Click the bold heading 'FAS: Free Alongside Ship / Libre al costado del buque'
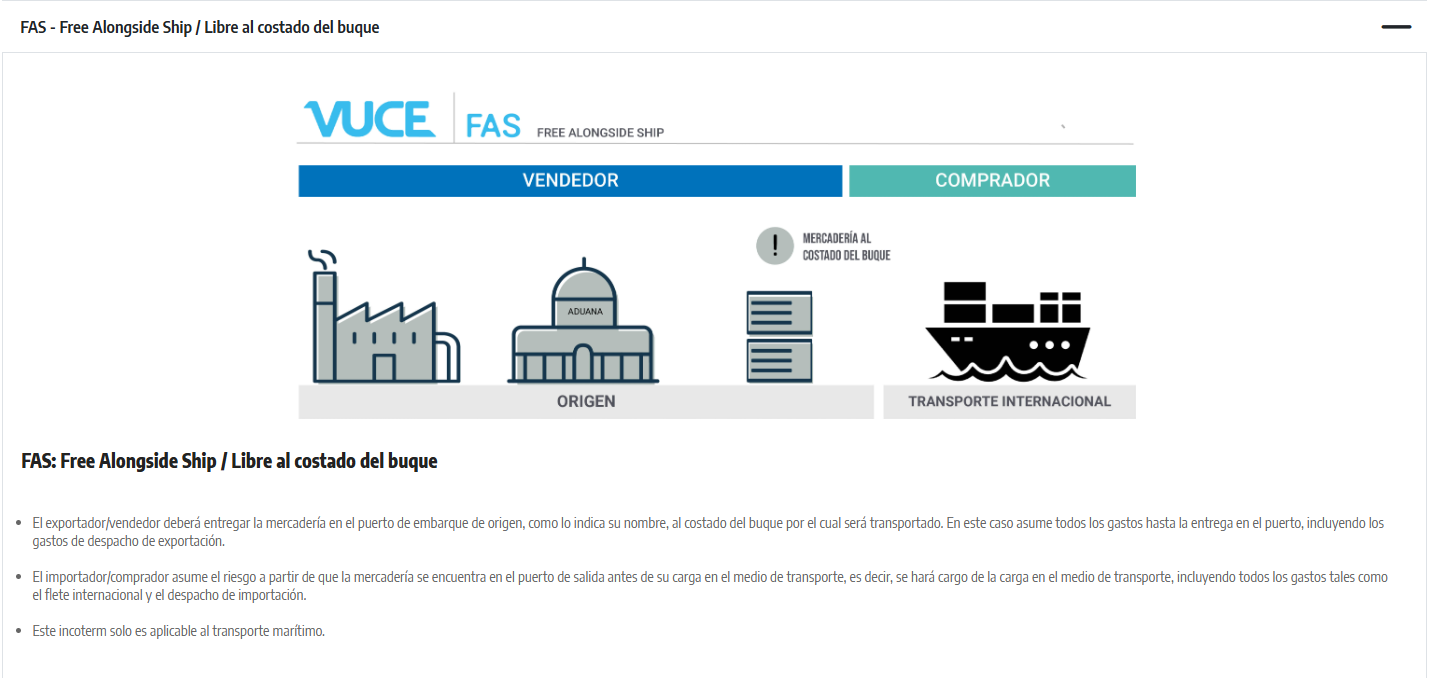 coord(229,462)
